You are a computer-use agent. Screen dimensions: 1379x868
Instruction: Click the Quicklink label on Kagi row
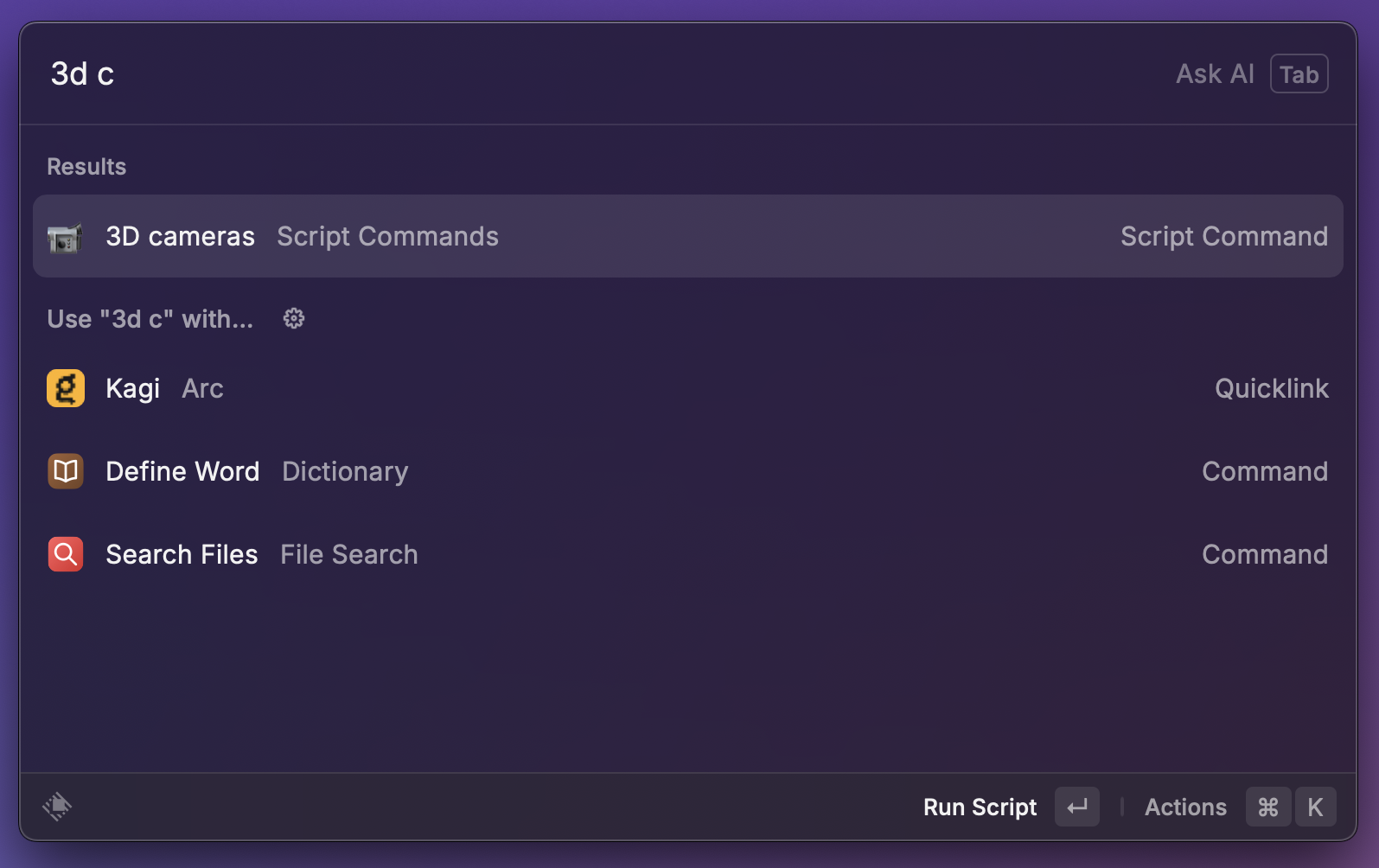pyautogui.click(x=1271, y=389)
